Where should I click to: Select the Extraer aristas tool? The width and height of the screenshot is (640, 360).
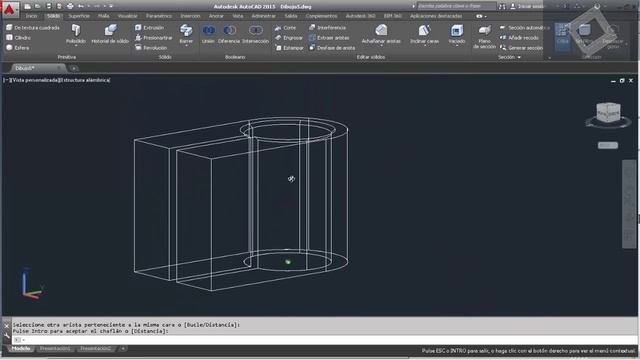click(329, 38)
